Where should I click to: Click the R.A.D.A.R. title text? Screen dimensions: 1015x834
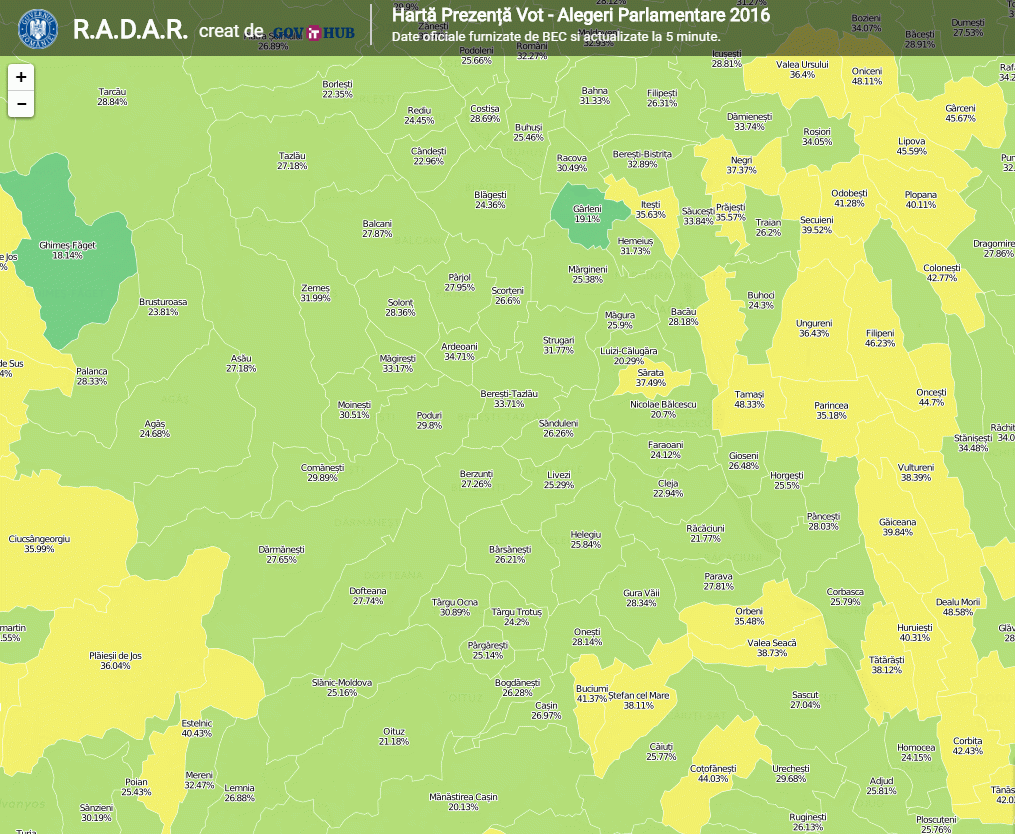tap(130, 29)
